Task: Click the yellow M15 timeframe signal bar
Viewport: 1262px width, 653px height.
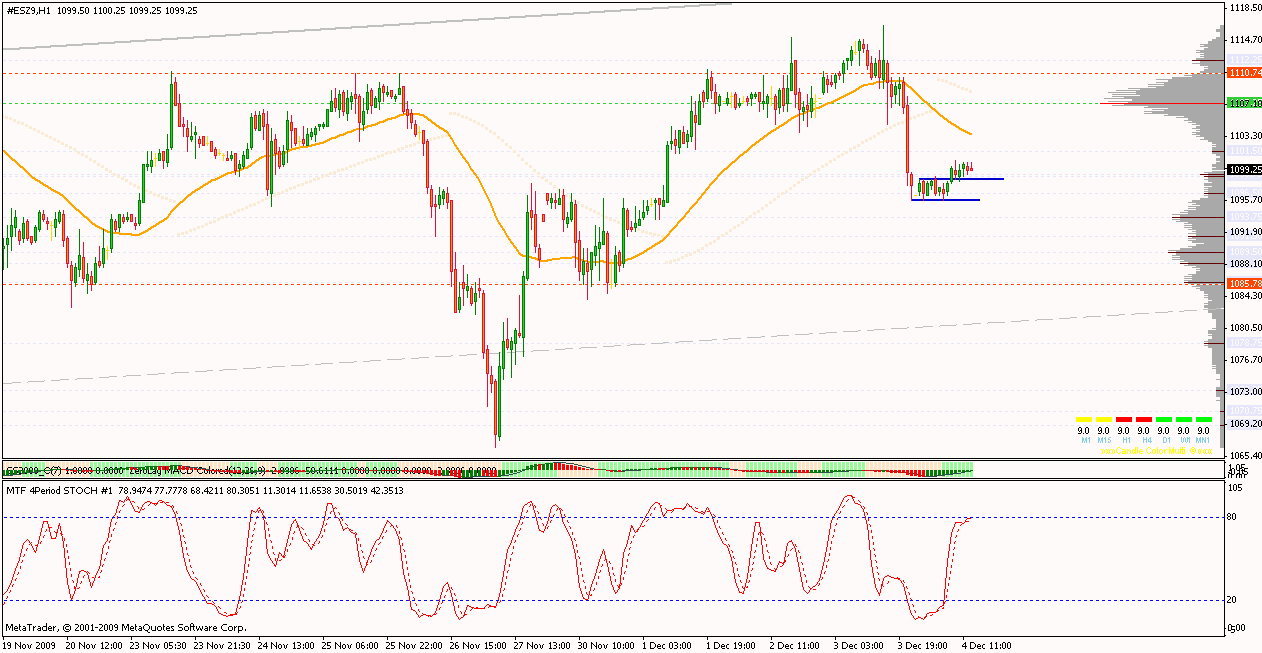Action: pyautogui.click(x=1103, y=419)
